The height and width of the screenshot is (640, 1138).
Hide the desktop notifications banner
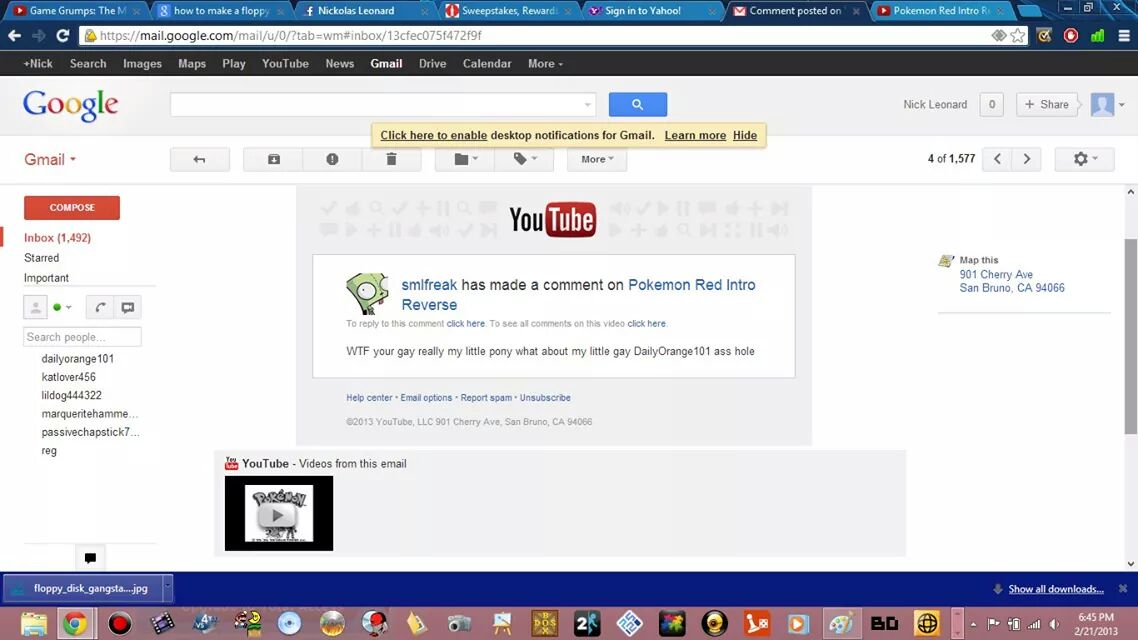745,135
